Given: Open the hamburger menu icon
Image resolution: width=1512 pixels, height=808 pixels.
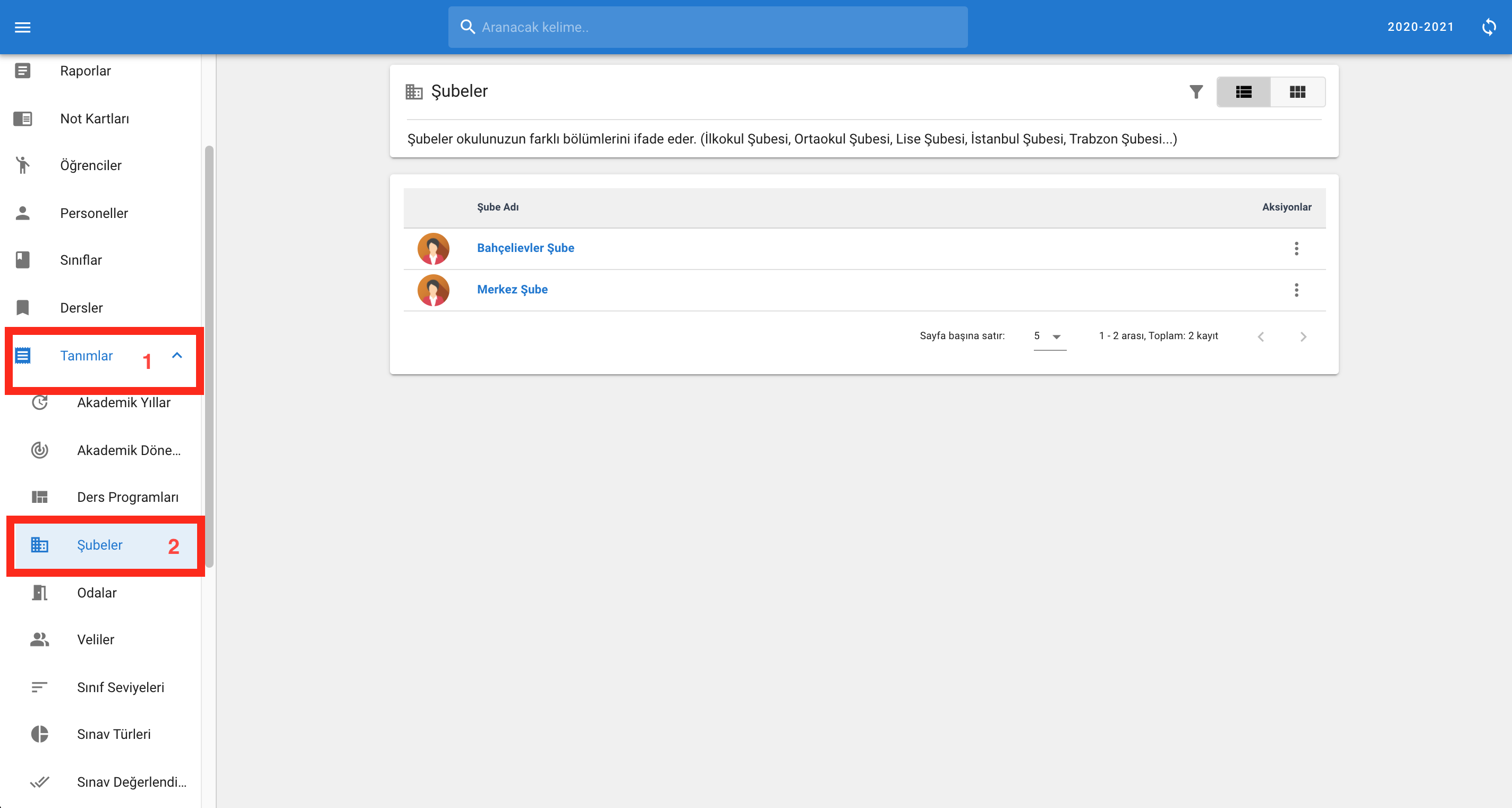Looking at the screenshot, I should pyautogui.click(x=22, y=27).
